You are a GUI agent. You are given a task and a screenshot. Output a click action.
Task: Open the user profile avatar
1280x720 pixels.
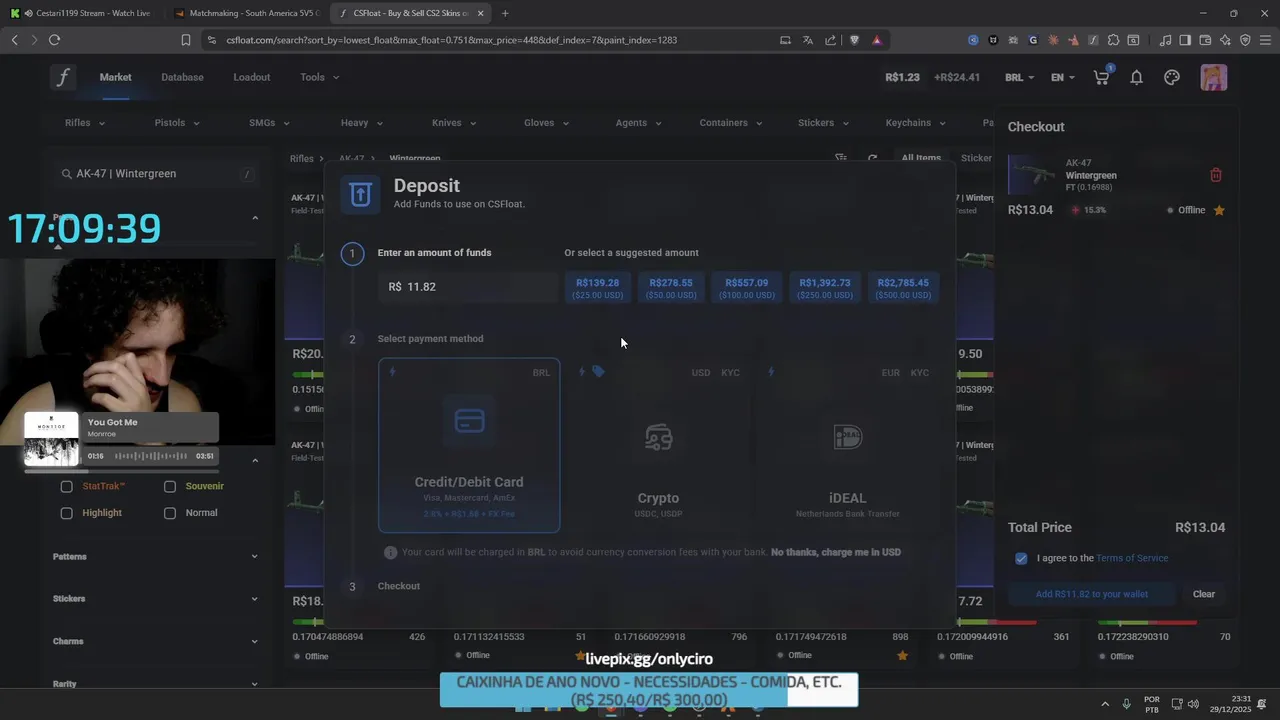pyautogui.click(x=1213, y=78)
